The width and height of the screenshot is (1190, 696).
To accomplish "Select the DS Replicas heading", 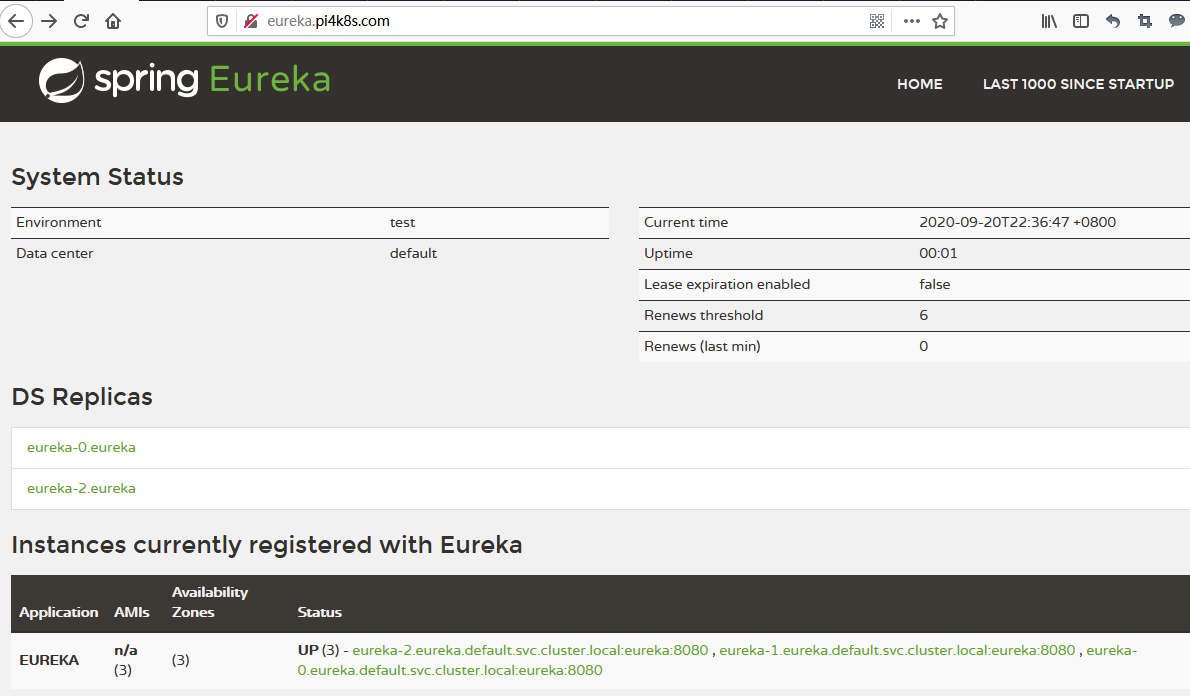I will click(x=82, y=397).
